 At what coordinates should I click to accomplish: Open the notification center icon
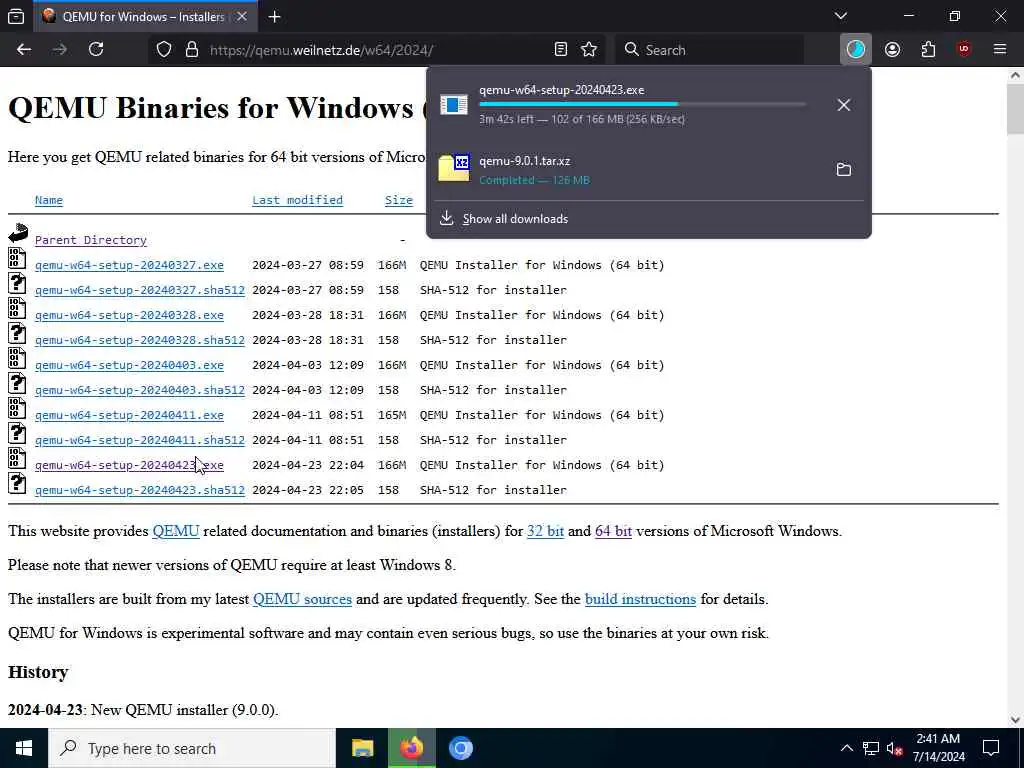tap(991, 748)
